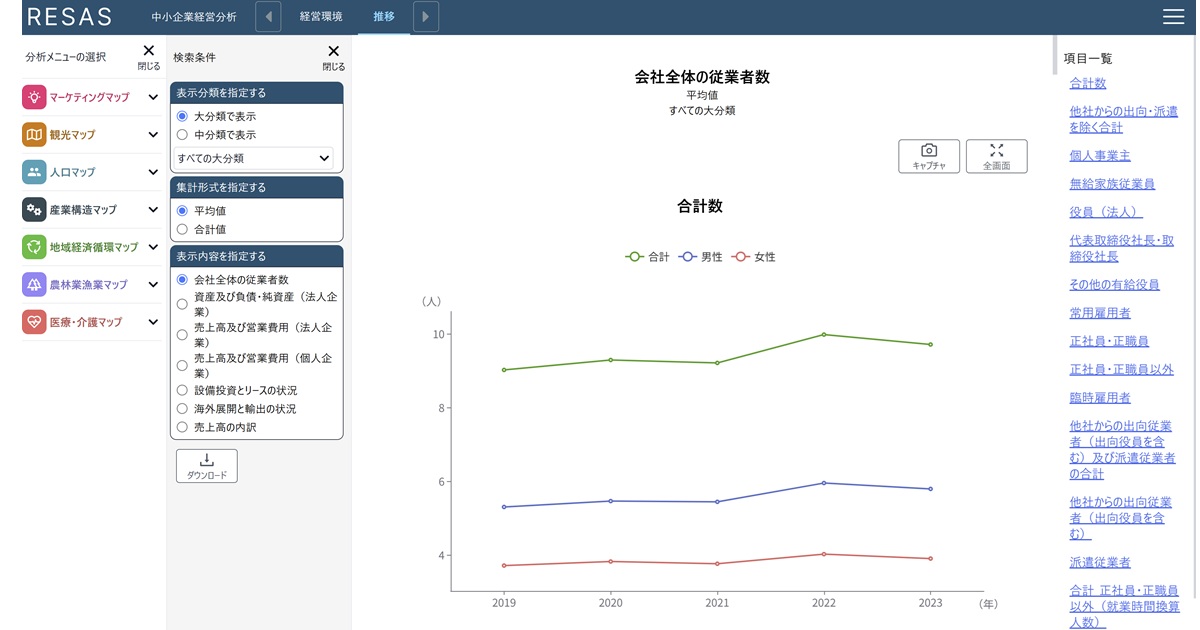The width and height of the screenshot is (1200, 630).
Task: Switch to the 経営環境 tab
Action: pos(321,17)
